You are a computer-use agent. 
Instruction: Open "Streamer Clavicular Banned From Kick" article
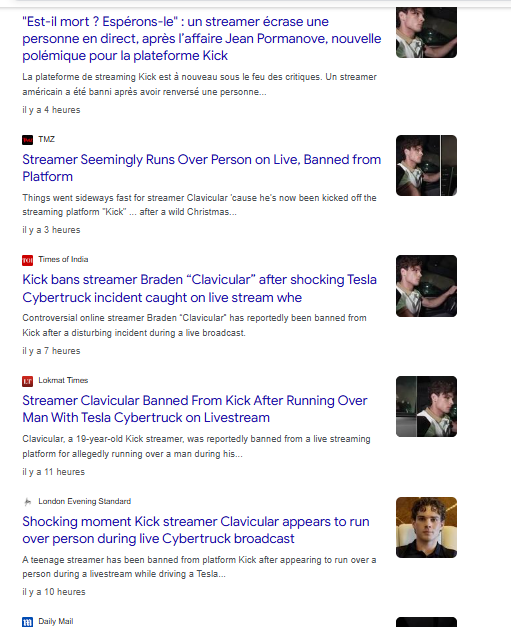(195, 409)
